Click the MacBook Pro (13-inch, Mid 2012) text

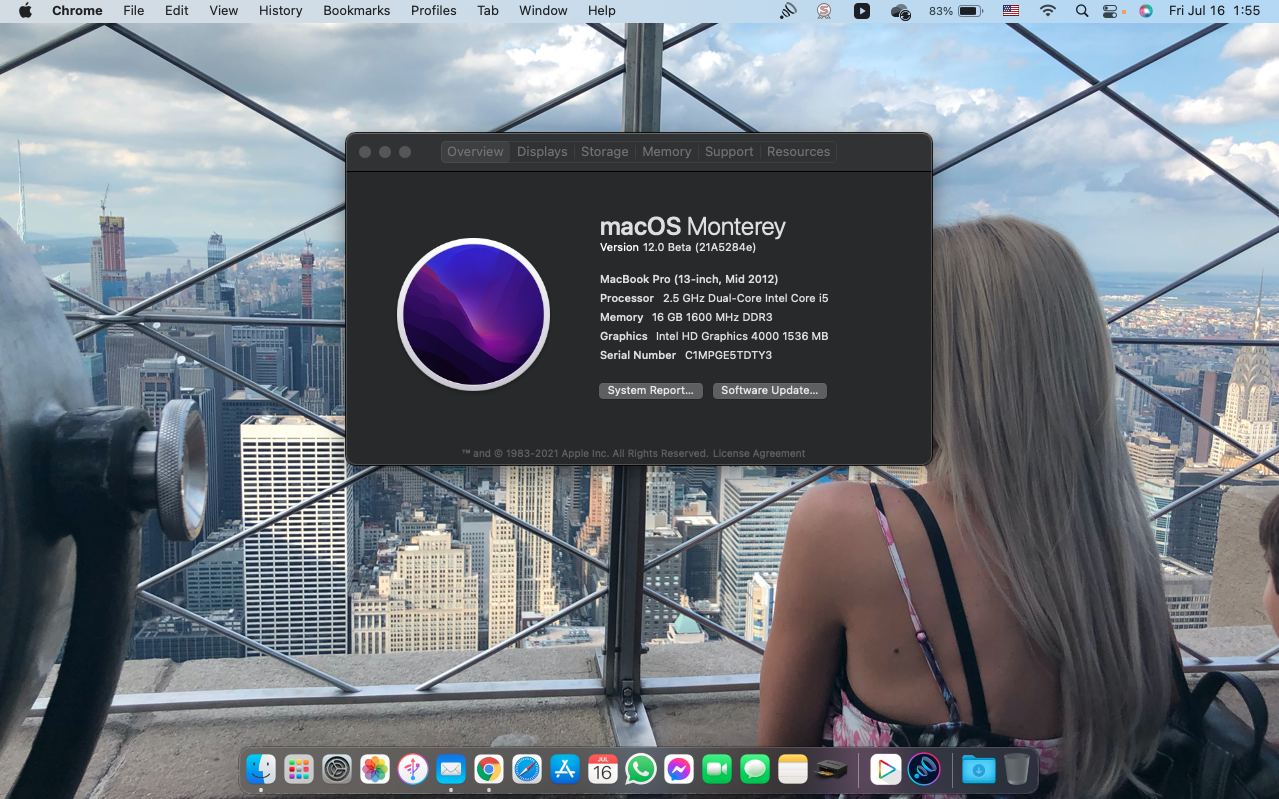(689, 279)
